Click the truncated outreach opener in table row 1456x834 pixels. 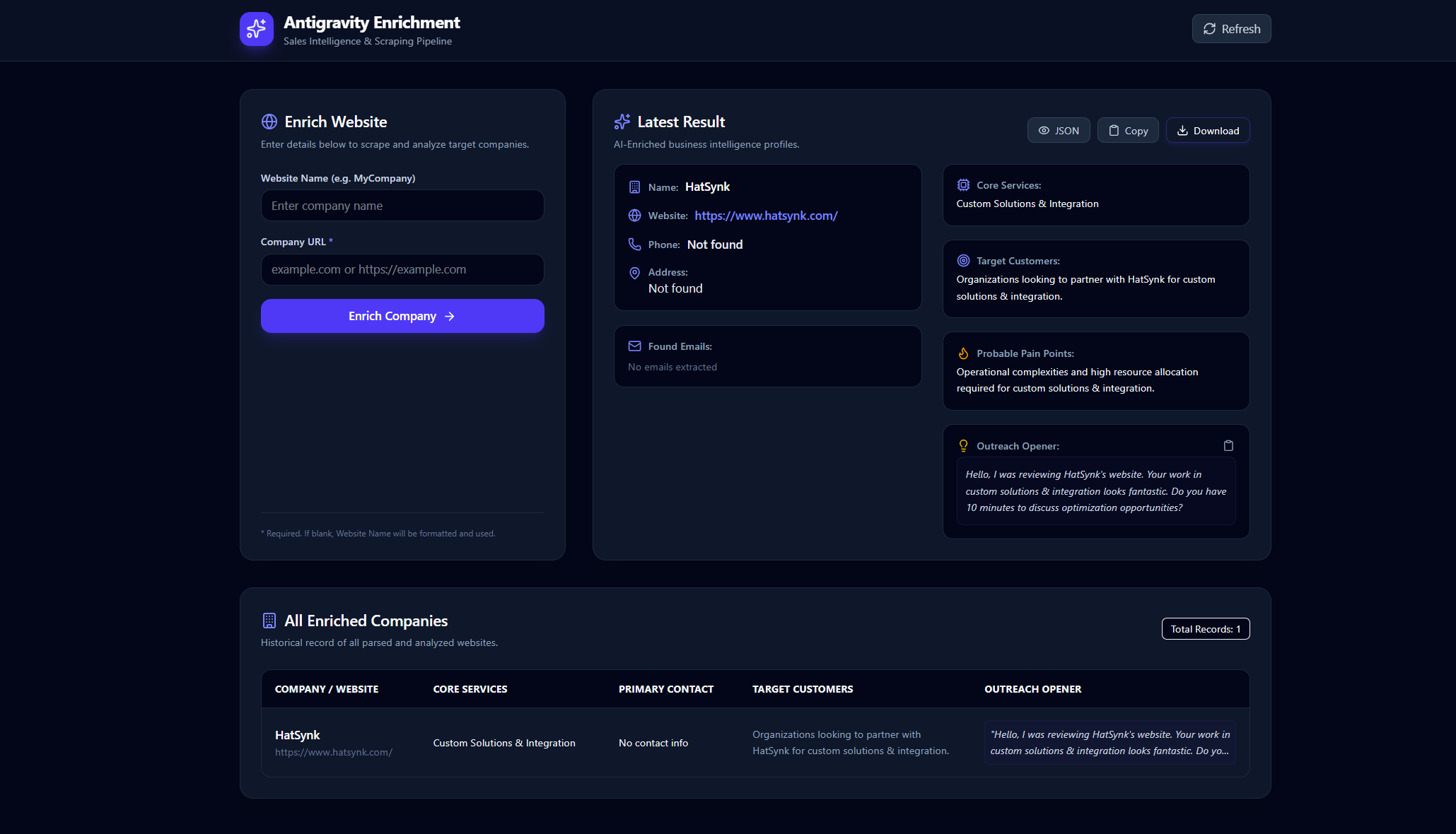pyautogui.click(x=1110, y=743)
